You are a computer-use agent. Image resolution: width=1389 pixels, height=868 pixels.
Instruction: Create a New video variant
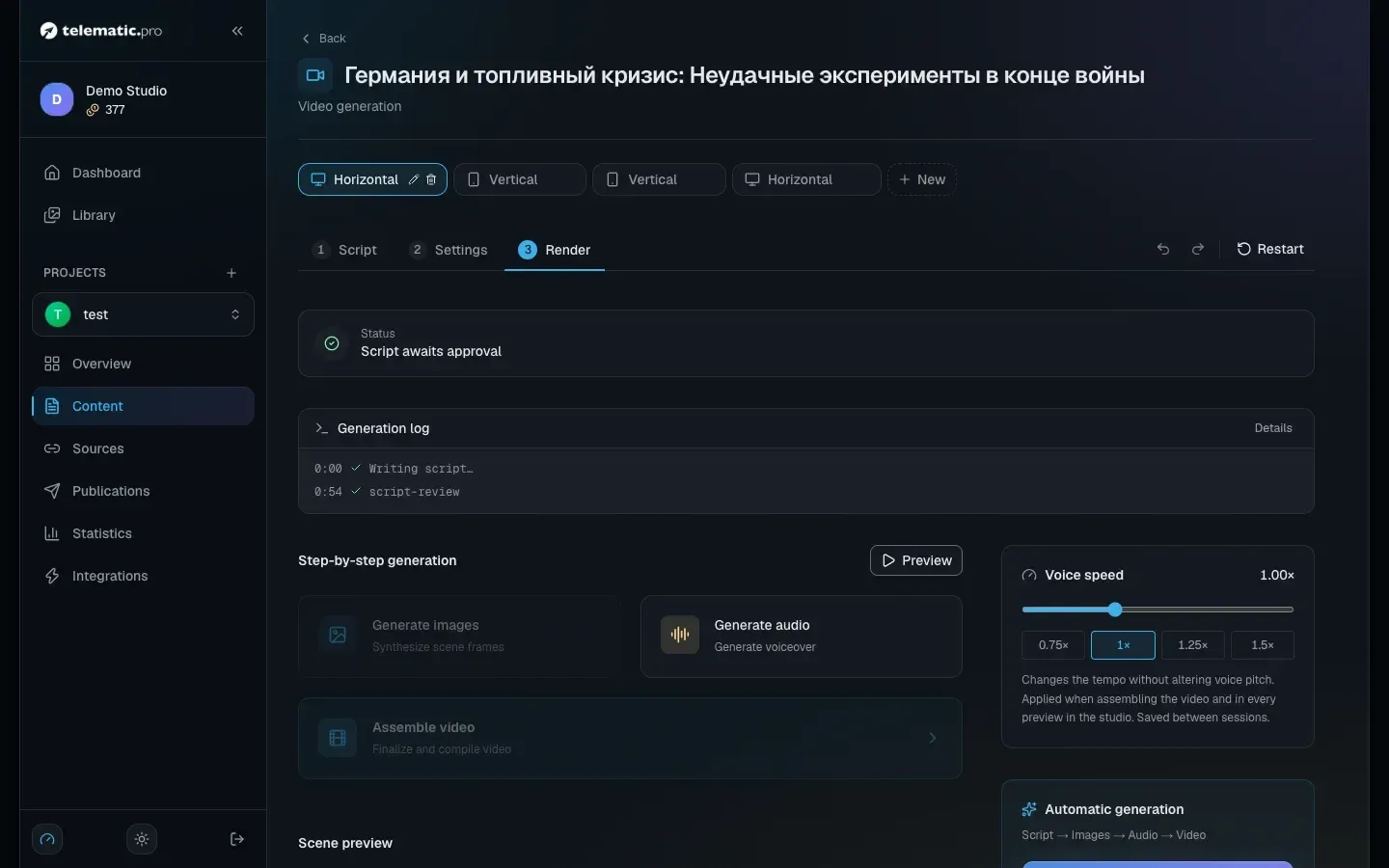pos(922,179)
